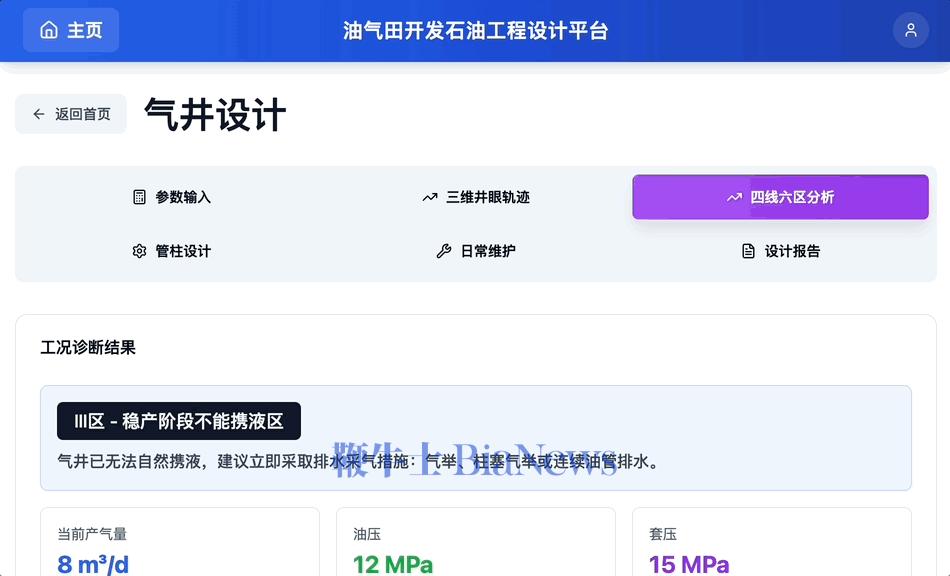Click the back arrow icon on 返回首页
Image resolution: width=950 pixels, height=576 pixels.
(x=36, y=113)
